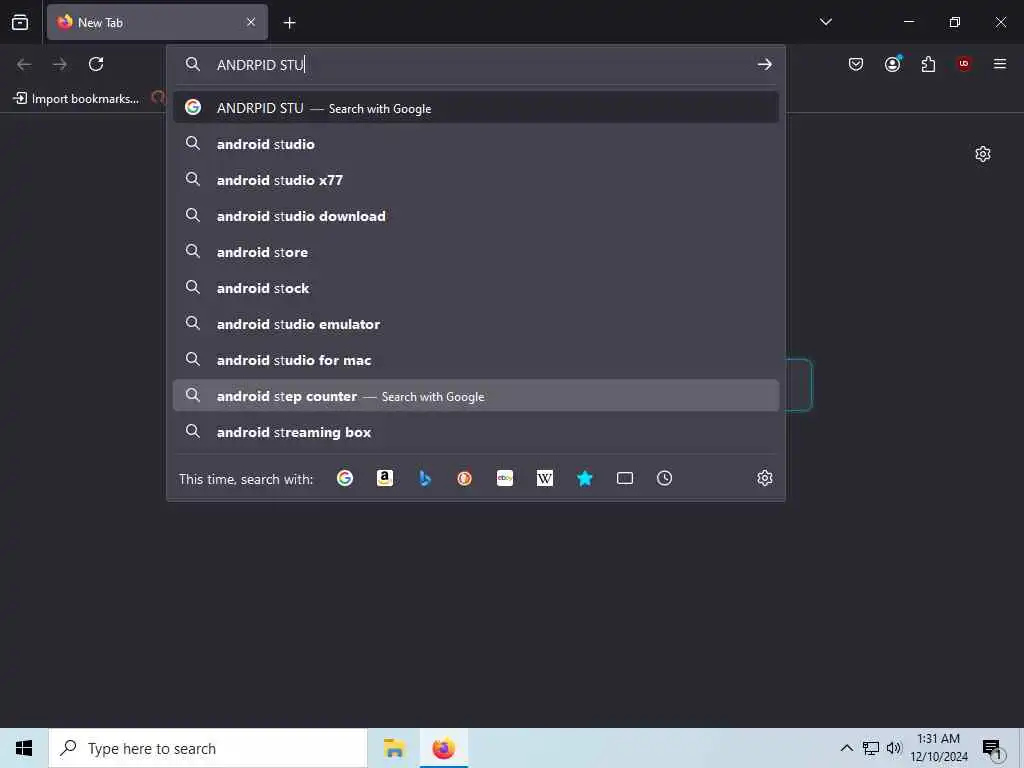Select 'ANDRPID STU — Search with Google' result

pos(475,108)
